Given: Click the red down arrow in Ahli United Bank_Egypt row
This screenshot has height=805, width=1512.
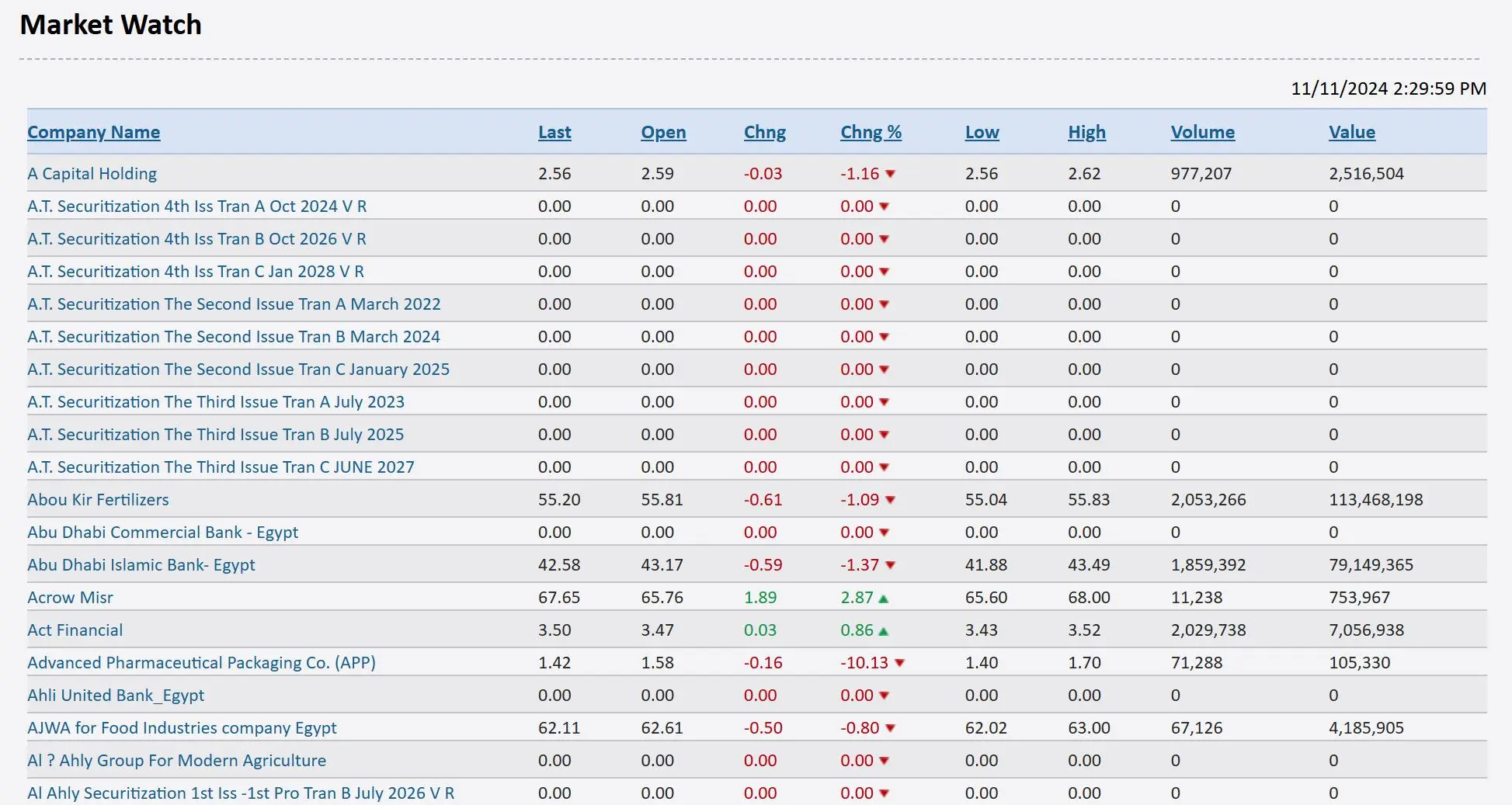Looking at the screenshot, I should point(884,696).
